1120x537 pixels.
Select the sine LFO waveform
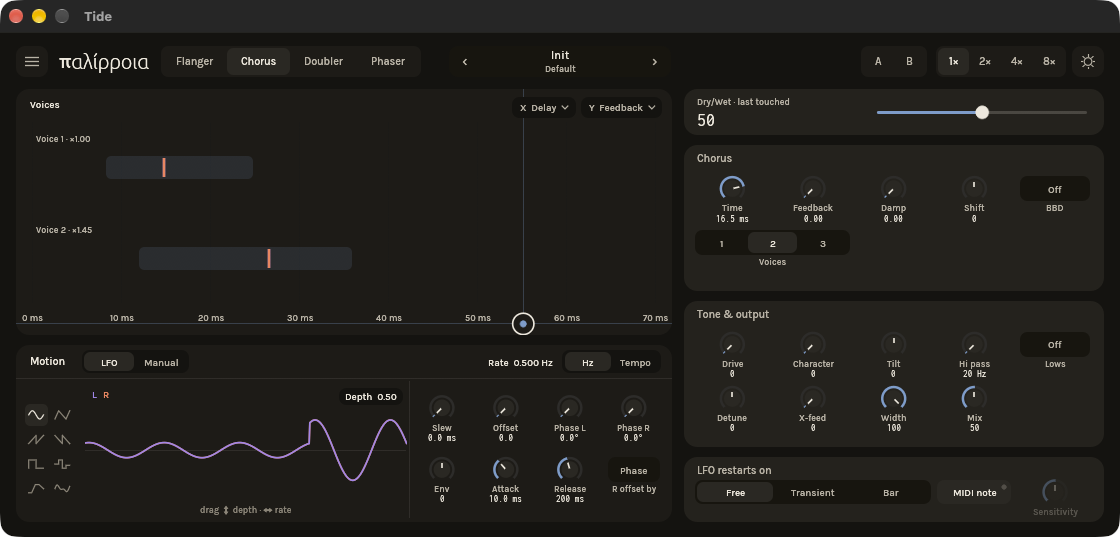(x=36, y=414)
